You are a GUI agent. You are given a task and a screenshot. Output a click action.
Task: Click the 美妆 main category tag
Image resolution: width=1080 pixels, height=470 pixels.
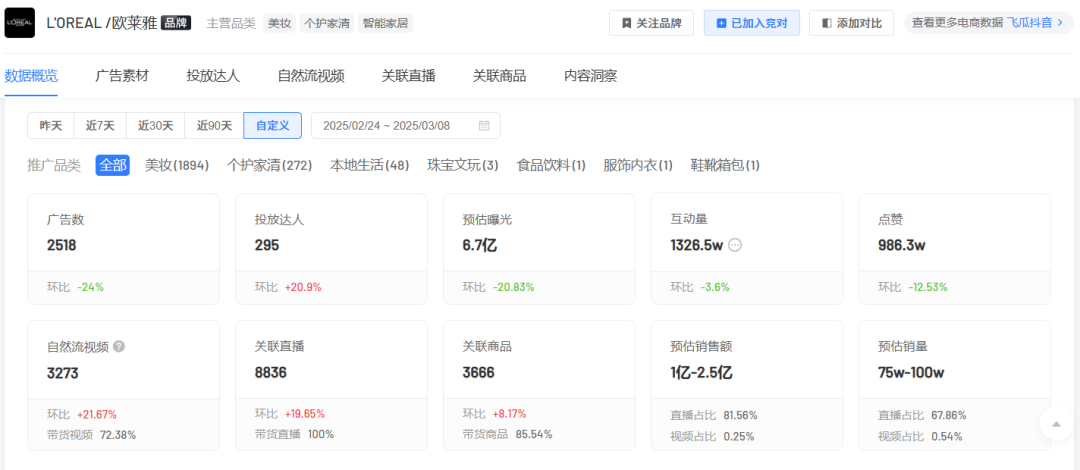[x=280, y=23]
